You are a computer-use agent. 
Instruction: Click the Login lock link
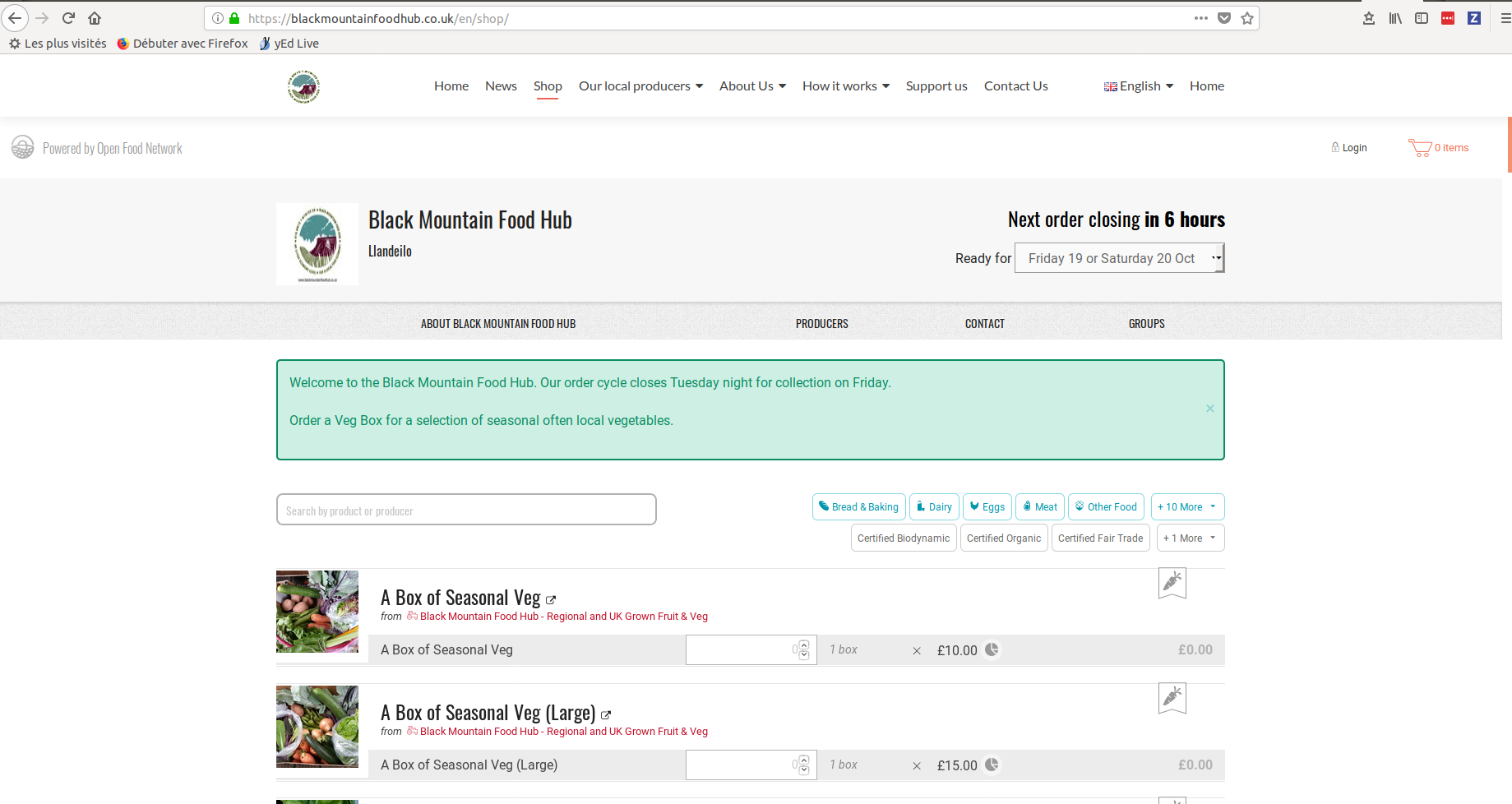point(1349,148)
